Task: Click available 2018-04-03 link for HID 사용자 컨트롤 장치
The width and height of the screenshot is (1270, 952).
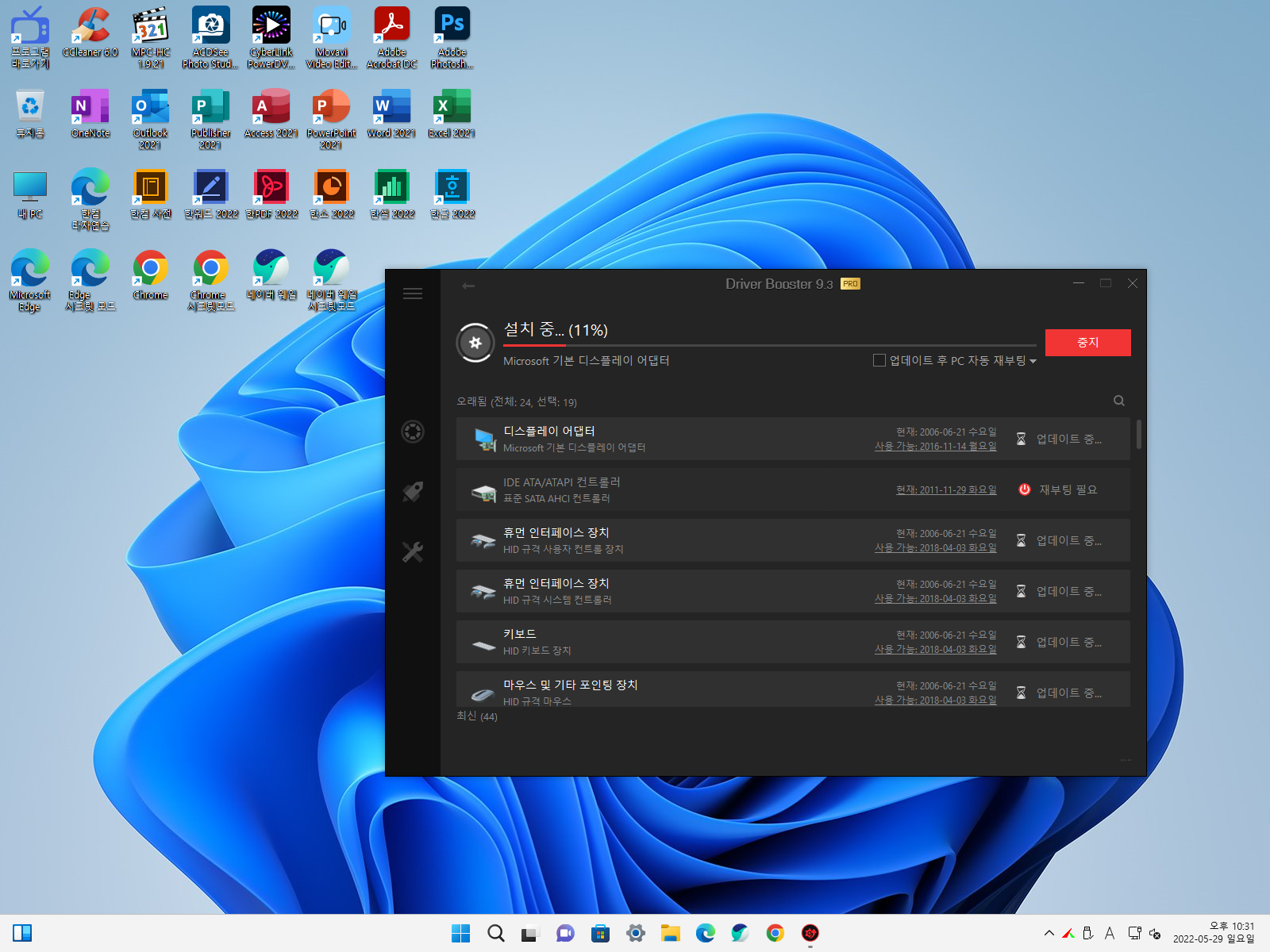Action: click(936, 547)
